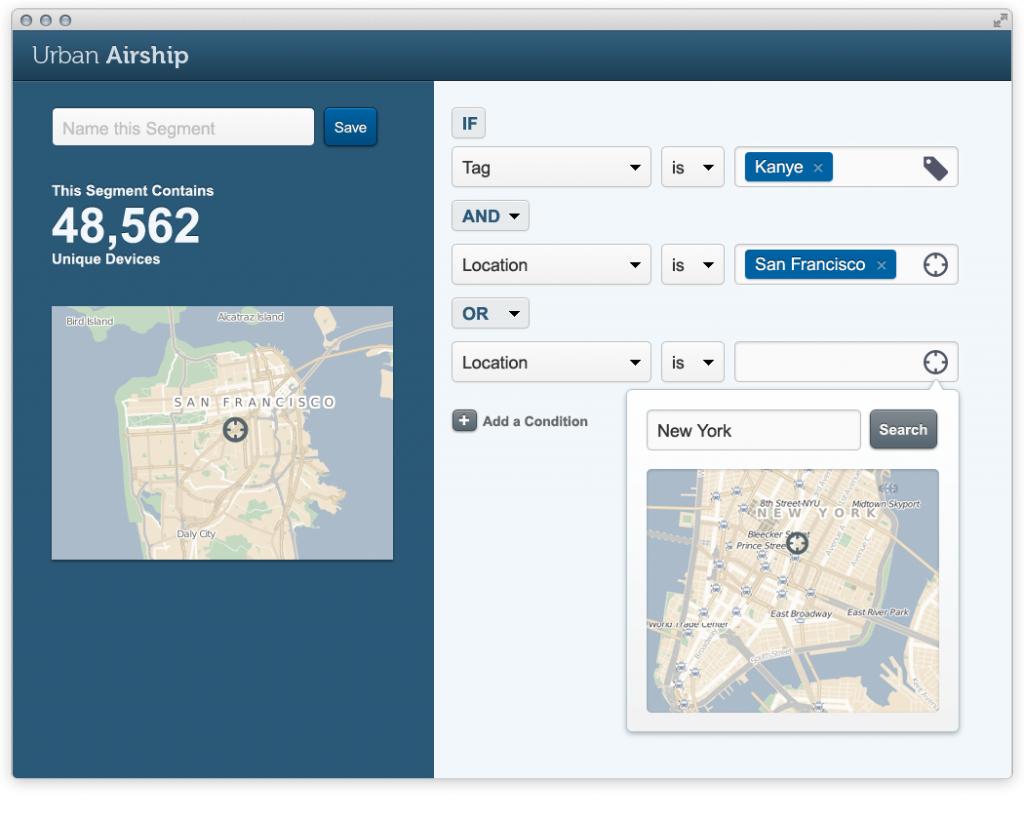Focus the Name this Segment field
This screenshot has height=819, width=1024.
[x=184, y=127]
